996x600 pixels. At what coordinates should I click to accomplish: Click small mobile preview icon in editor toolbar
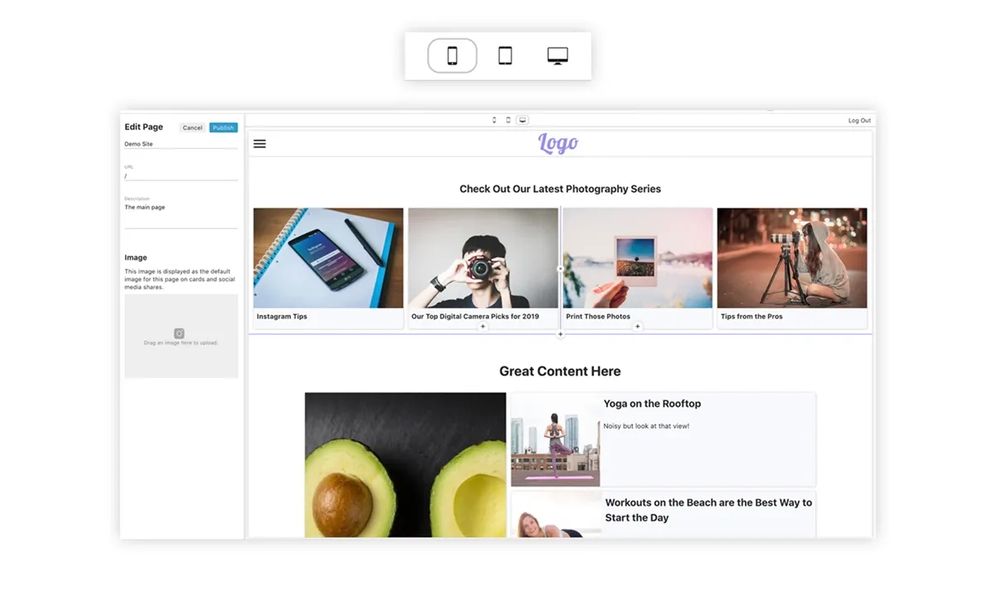(x=494, y=120)
